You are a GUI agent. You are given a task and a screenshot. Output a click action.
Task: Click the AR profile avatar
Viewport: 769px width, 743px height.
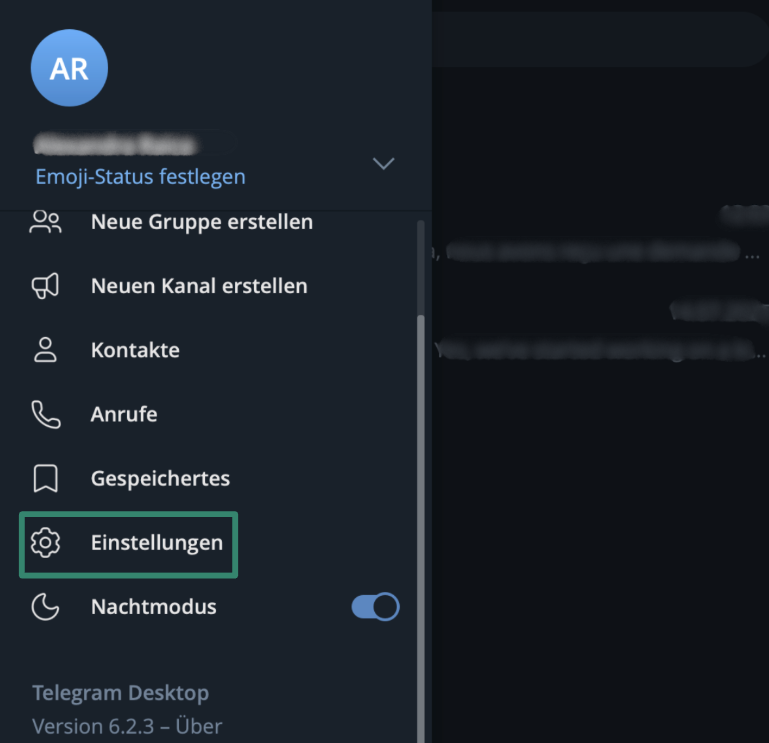[69, 68]
